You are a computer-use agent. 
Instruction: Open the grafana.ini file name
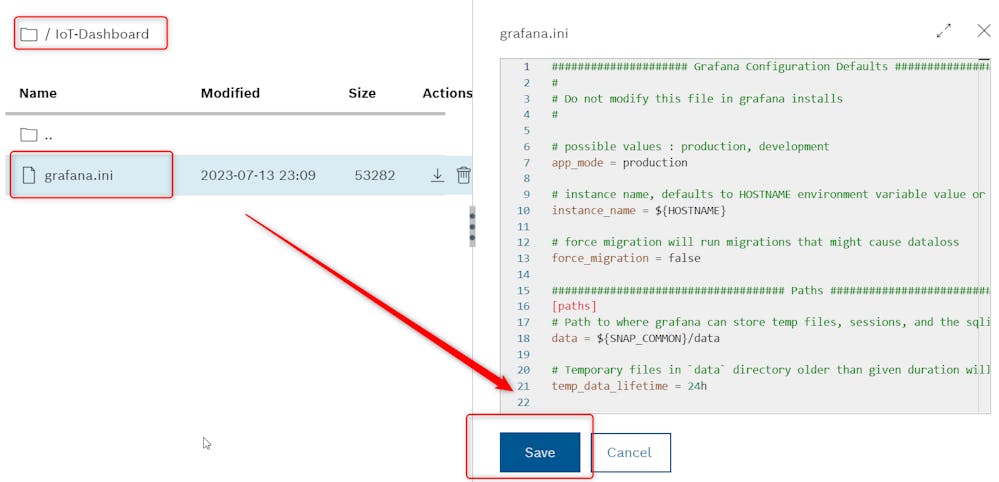coord(78,175)
